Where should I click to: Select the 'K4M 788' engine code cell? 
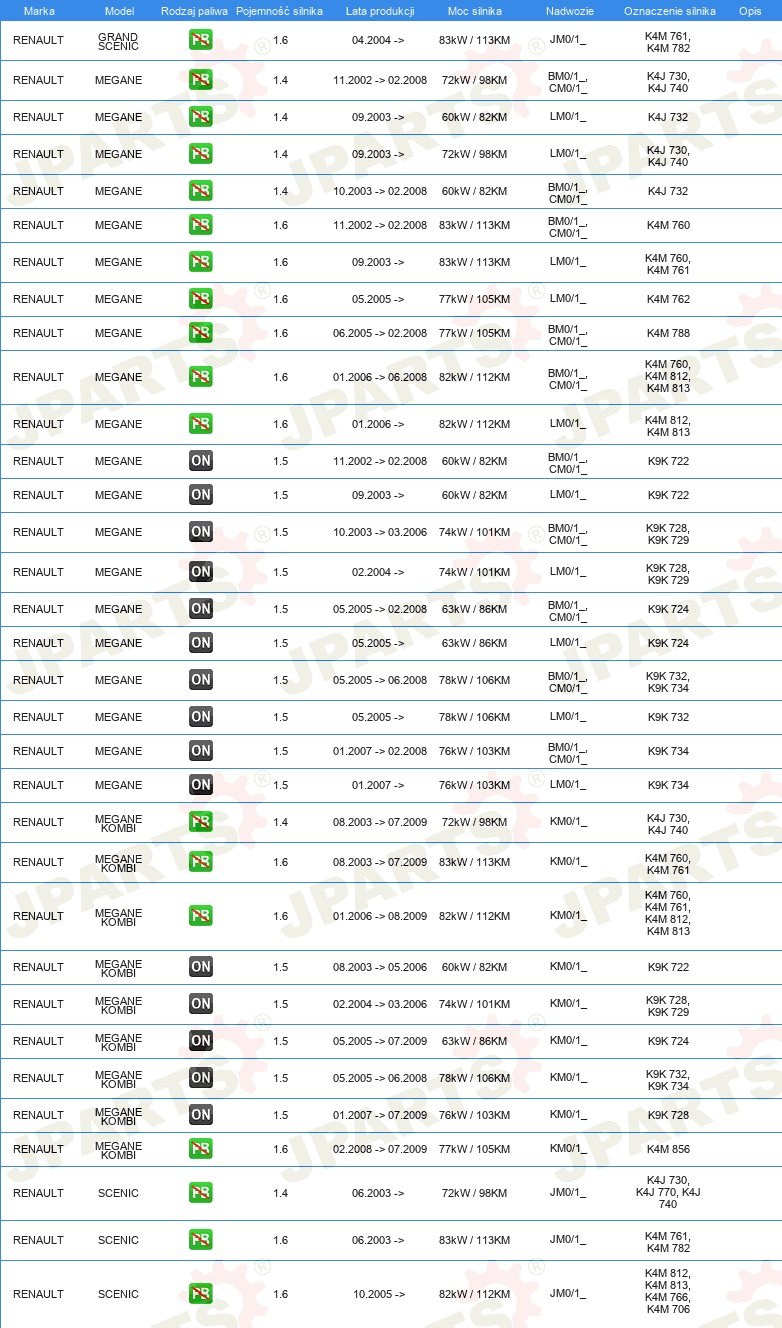(x=668, y=333)
